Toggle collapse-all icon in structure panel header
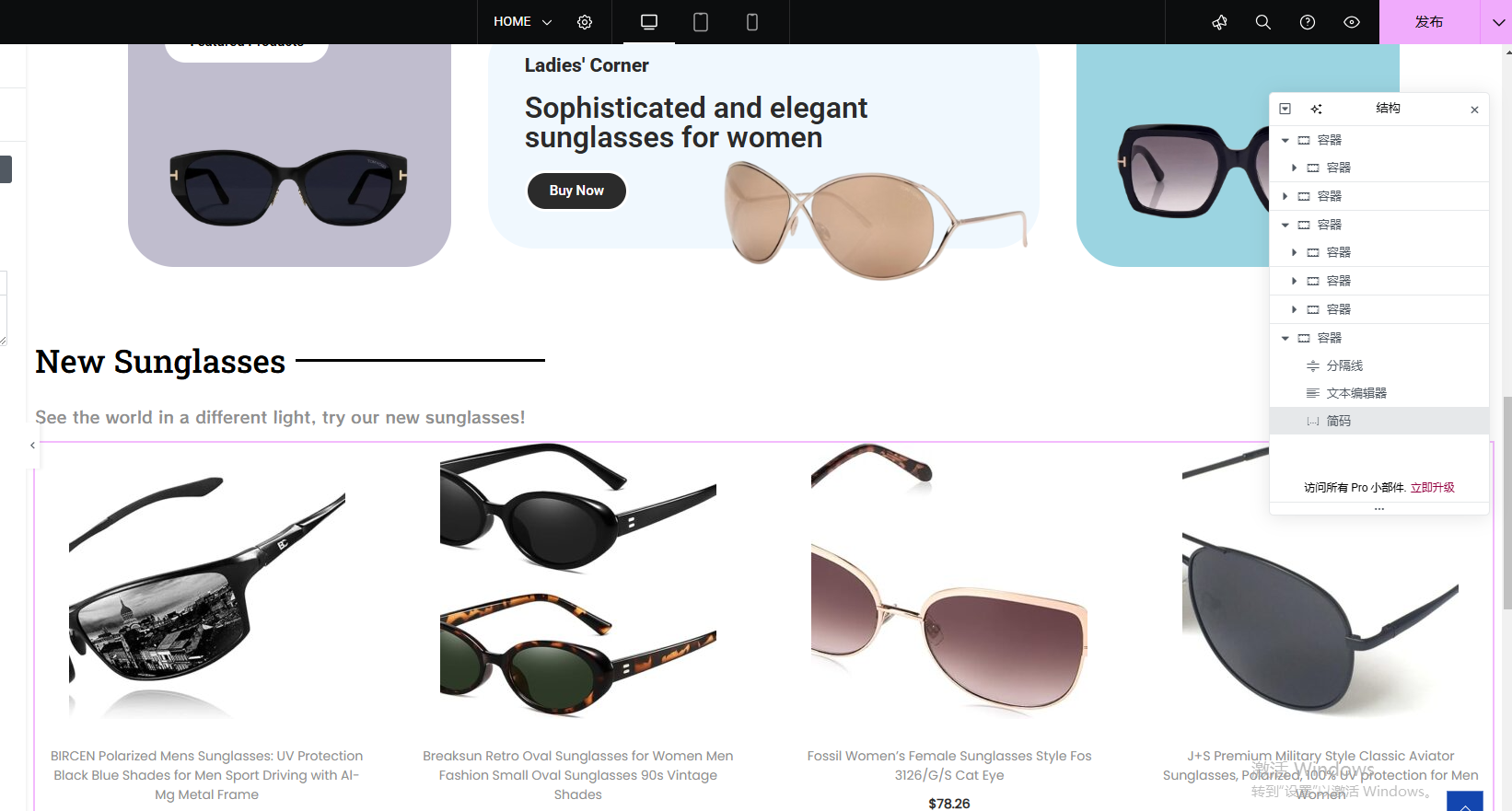The height and width of the screenshot is (811, 1512). pyautogui.click(x=1285, y=109)
